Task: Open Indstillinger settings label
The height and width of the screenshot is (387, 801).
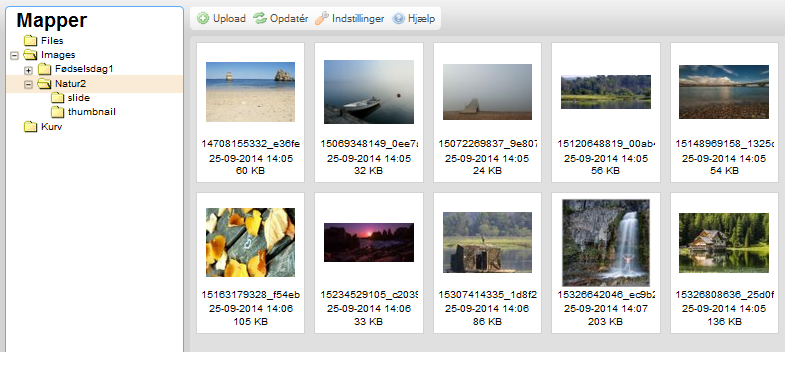Action: click(x=358, y=19)
